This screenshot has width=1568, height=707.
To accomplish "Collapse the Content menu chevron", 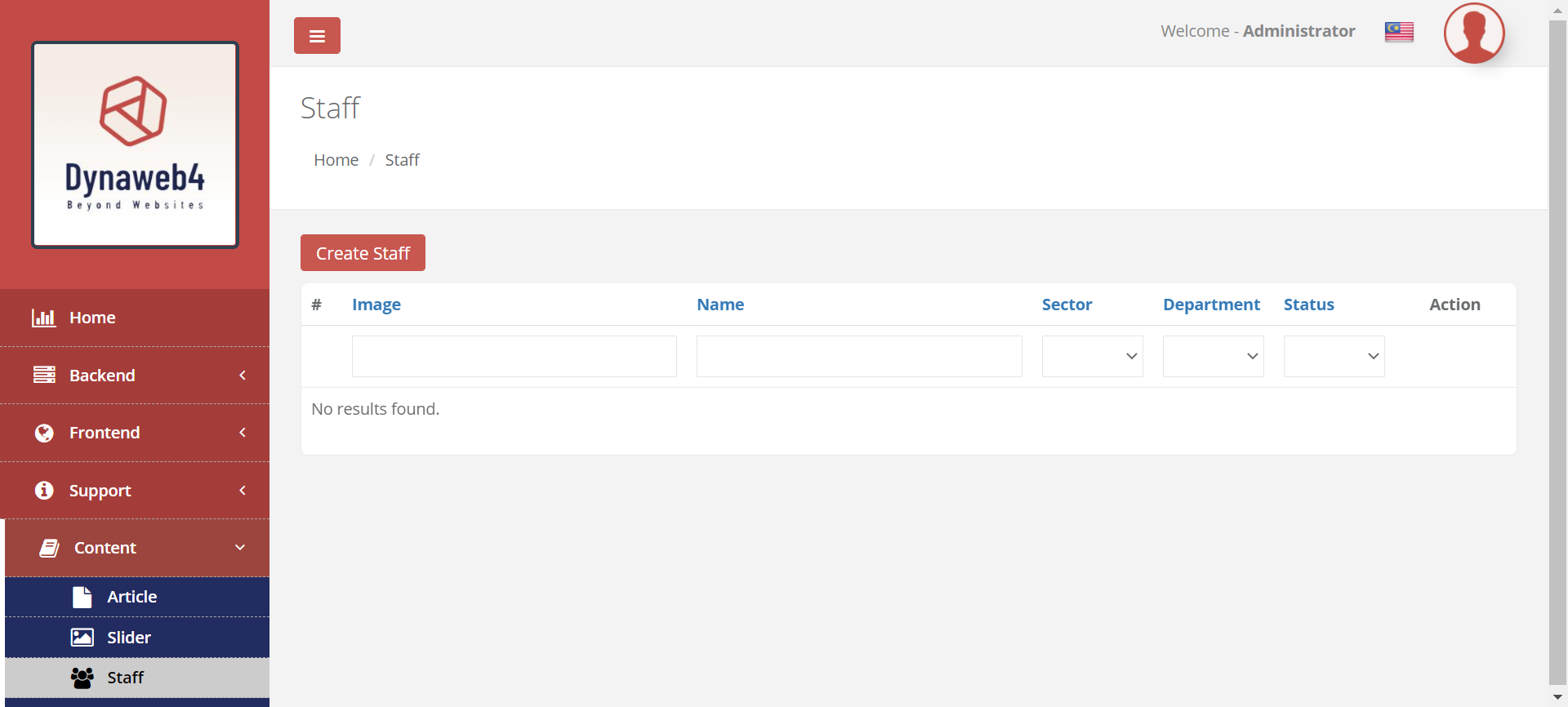I will [240, 548].
